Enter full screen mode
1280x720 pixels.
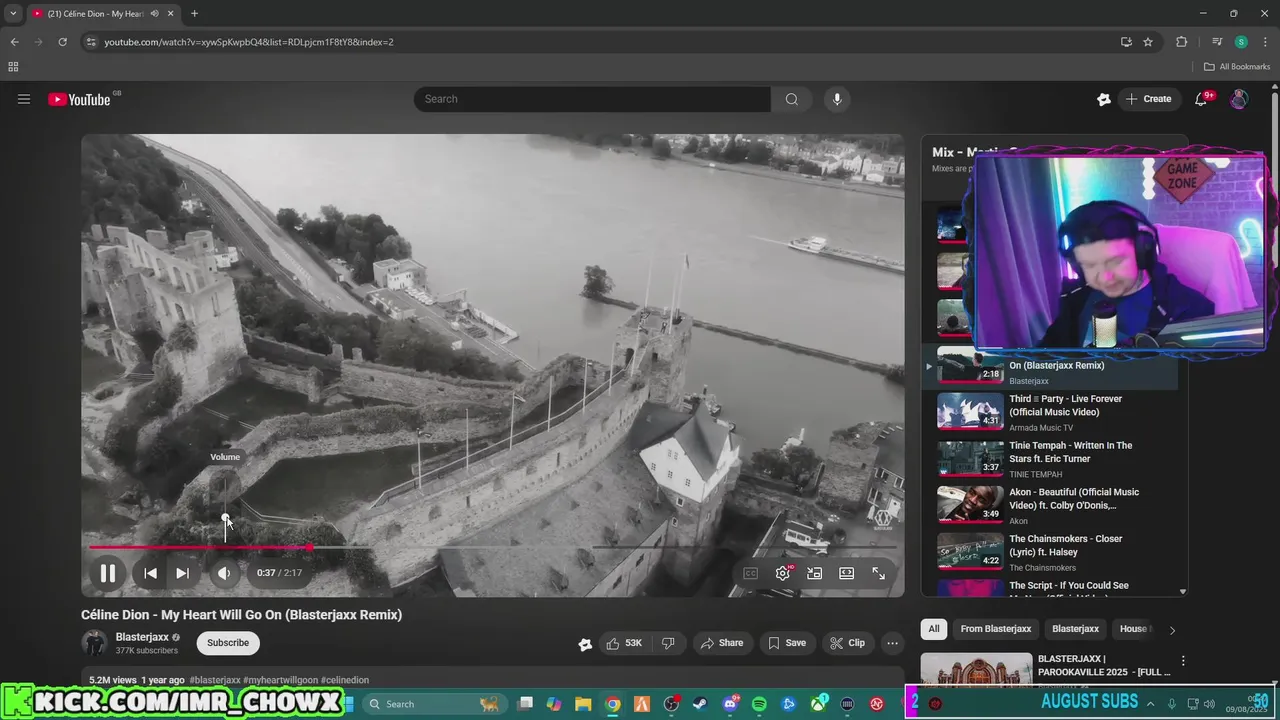878,573
